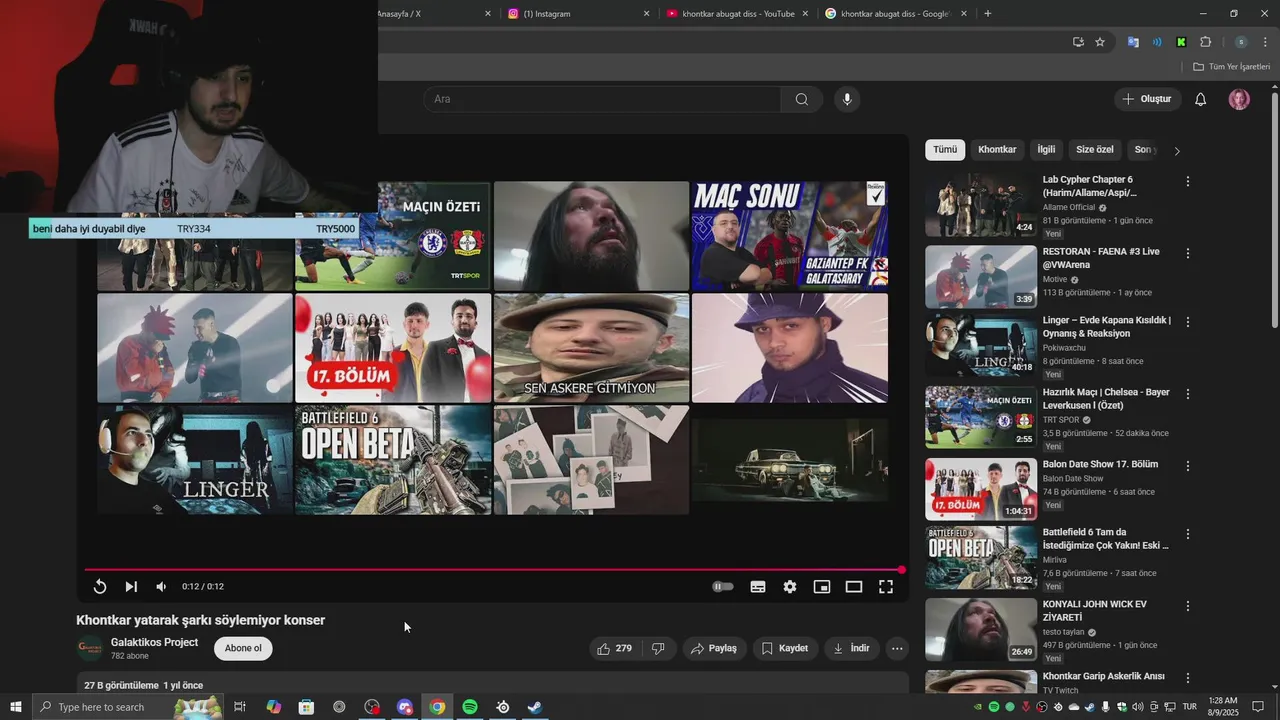
Task: Open Microsoft Store from the taskbar
Action: tap(306, 707)
